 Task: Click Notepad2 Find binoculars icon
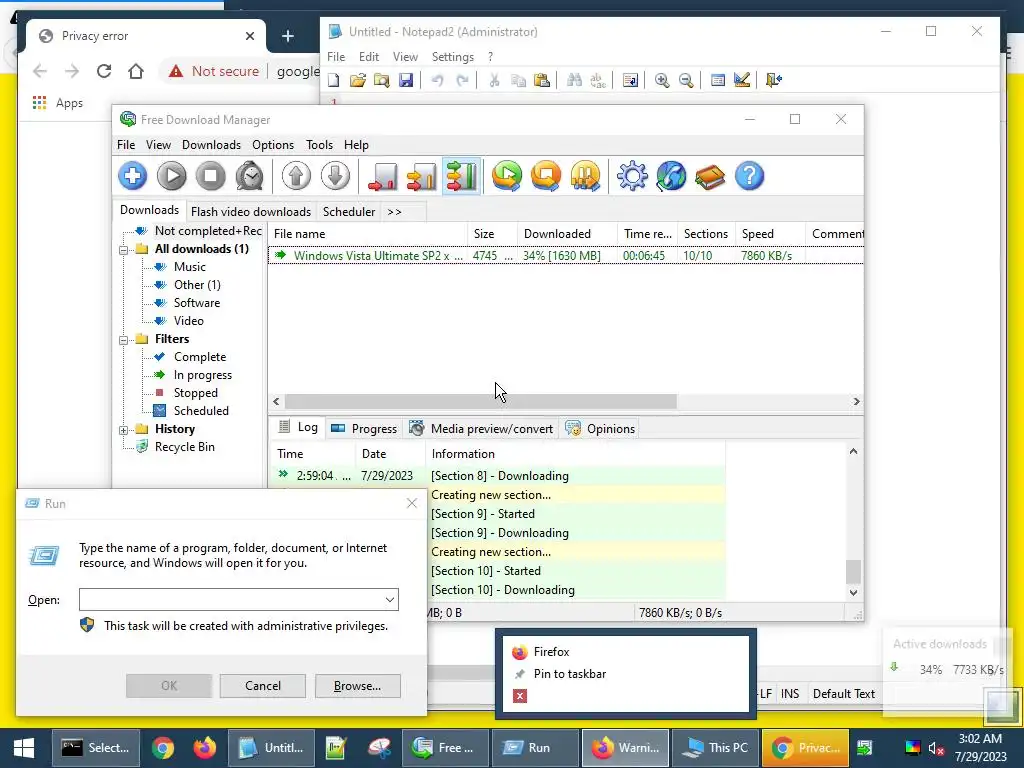tap(574, 80)
